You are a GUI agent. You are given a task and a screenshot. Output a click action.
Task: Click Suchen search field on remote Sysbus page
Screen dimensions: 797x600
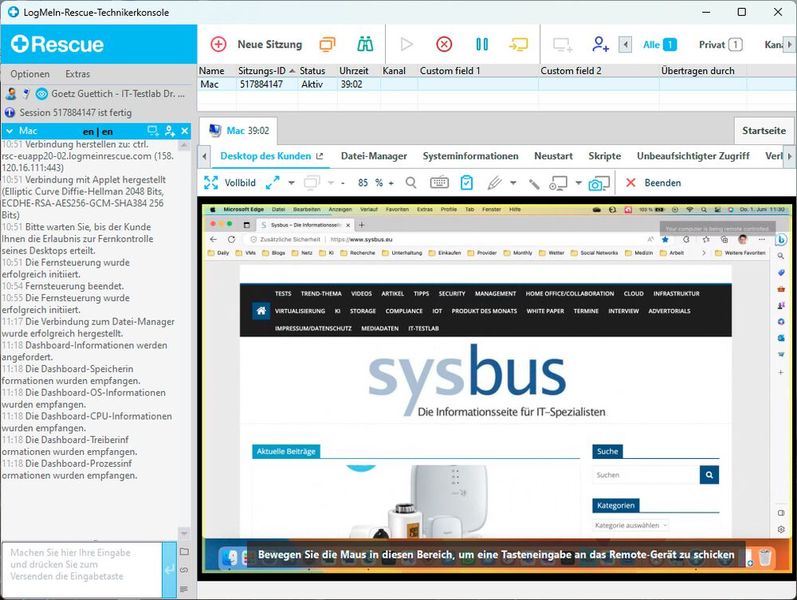point(646,475)
